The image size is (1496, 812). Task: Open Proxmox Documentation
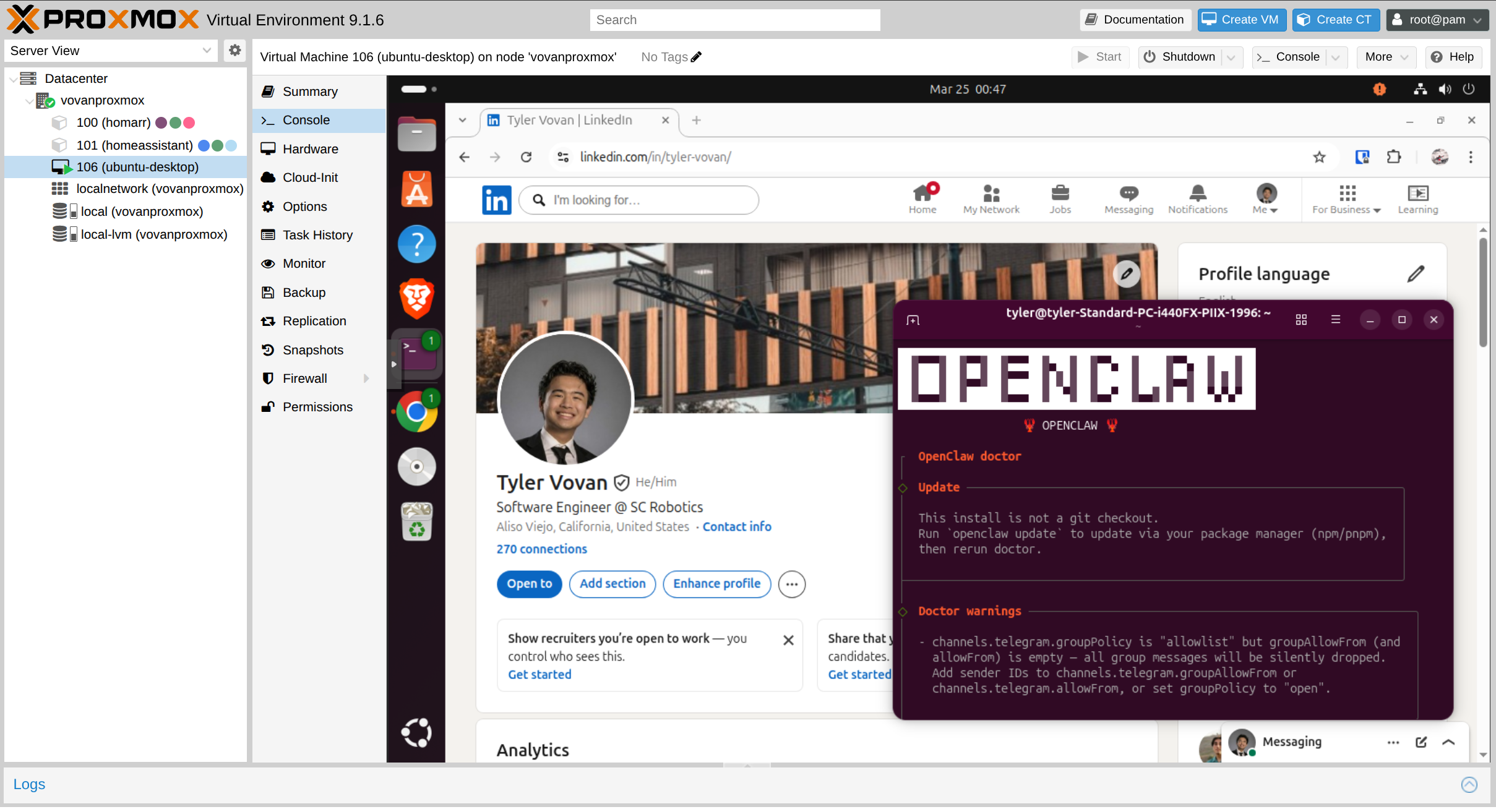(x=1135, y=20)
